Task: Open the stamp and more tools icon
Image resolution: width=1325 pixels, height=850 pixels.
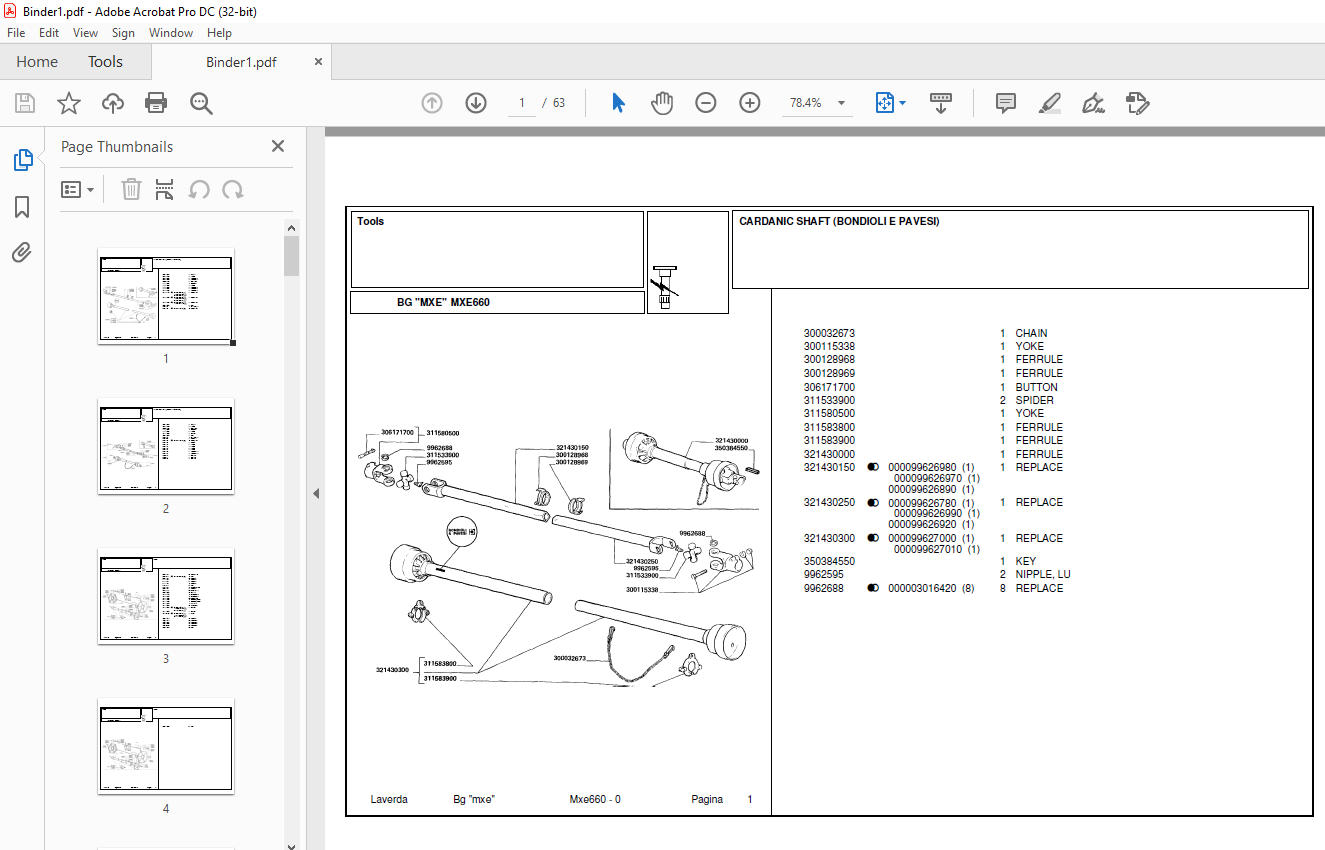Action: point(1138,103)
